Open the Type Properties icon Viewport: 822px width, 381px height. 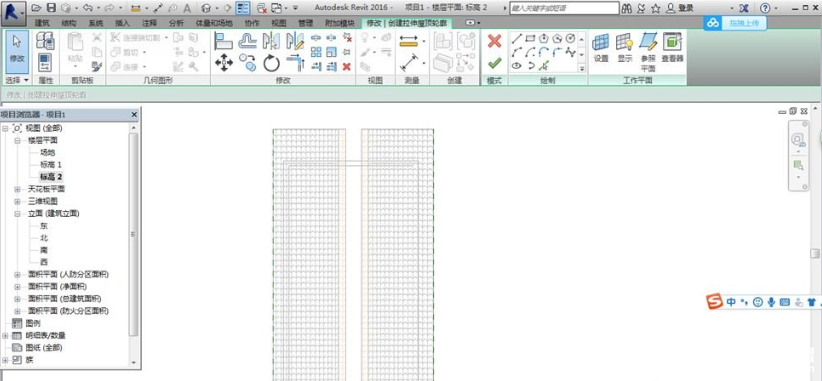coord(45,41)
